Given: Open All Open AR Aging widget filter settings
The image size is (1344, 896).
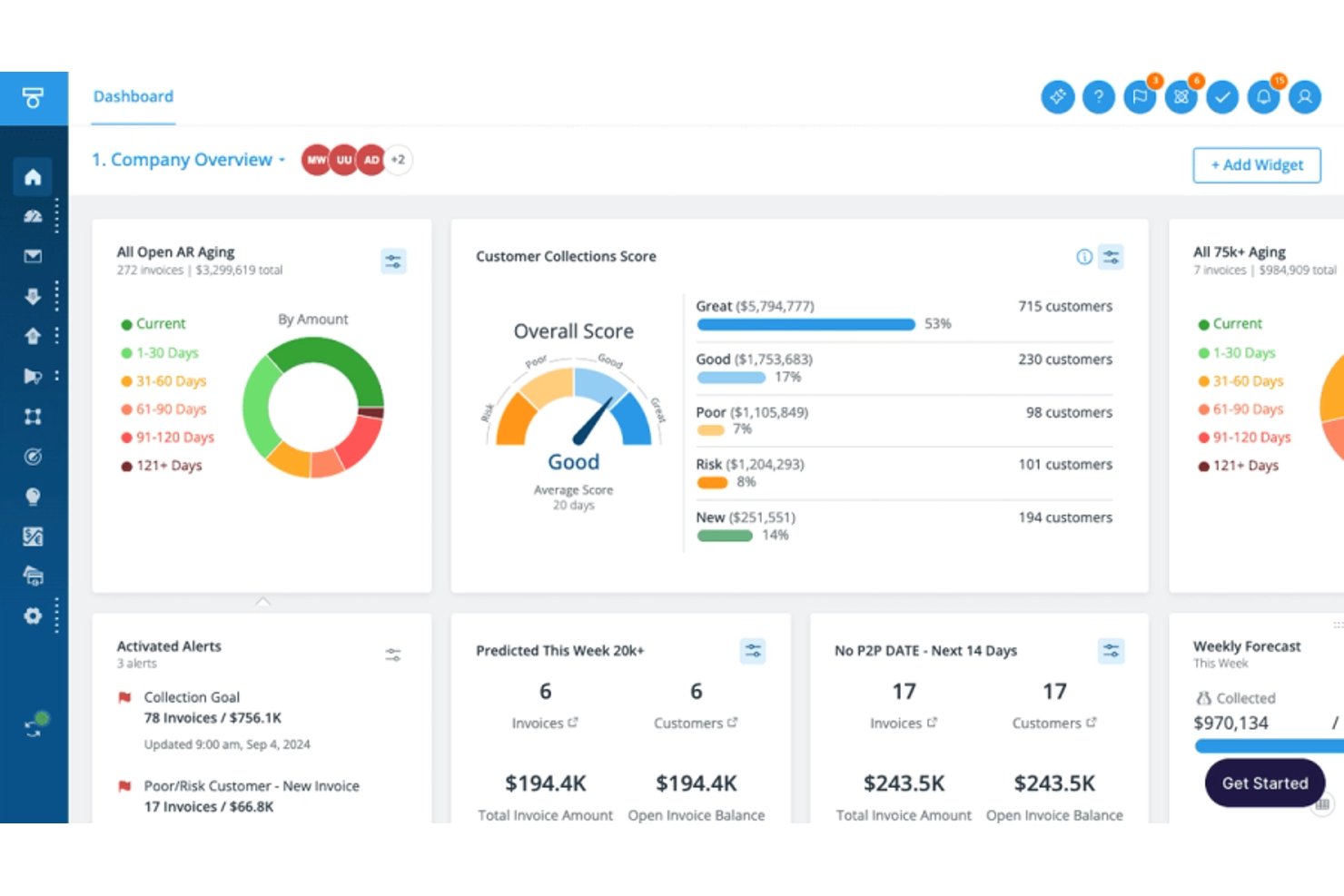Looking at the screenshot, I should click(x=393, y=261).
